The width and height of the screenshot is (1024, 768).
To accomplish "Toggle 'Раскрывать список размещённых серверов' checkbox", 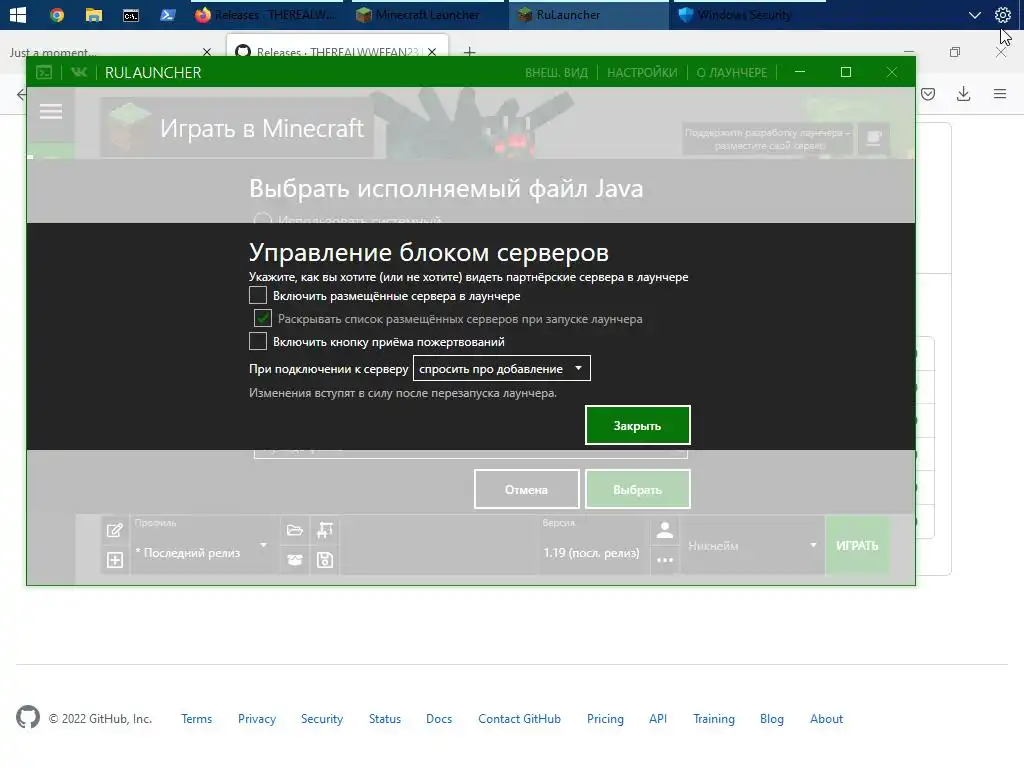I will tap(263, 318).
